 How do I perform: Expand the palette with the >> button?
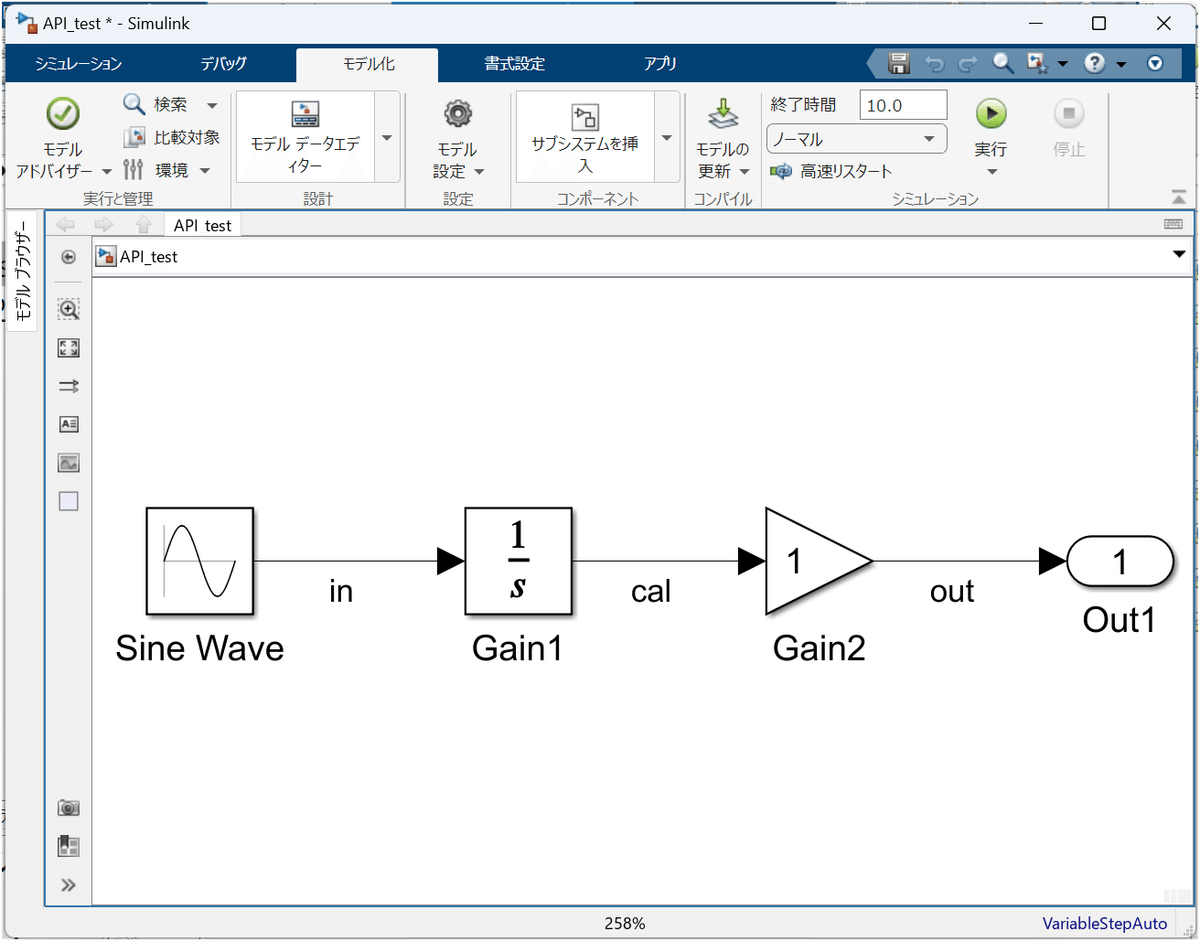(x=68, y=884)
